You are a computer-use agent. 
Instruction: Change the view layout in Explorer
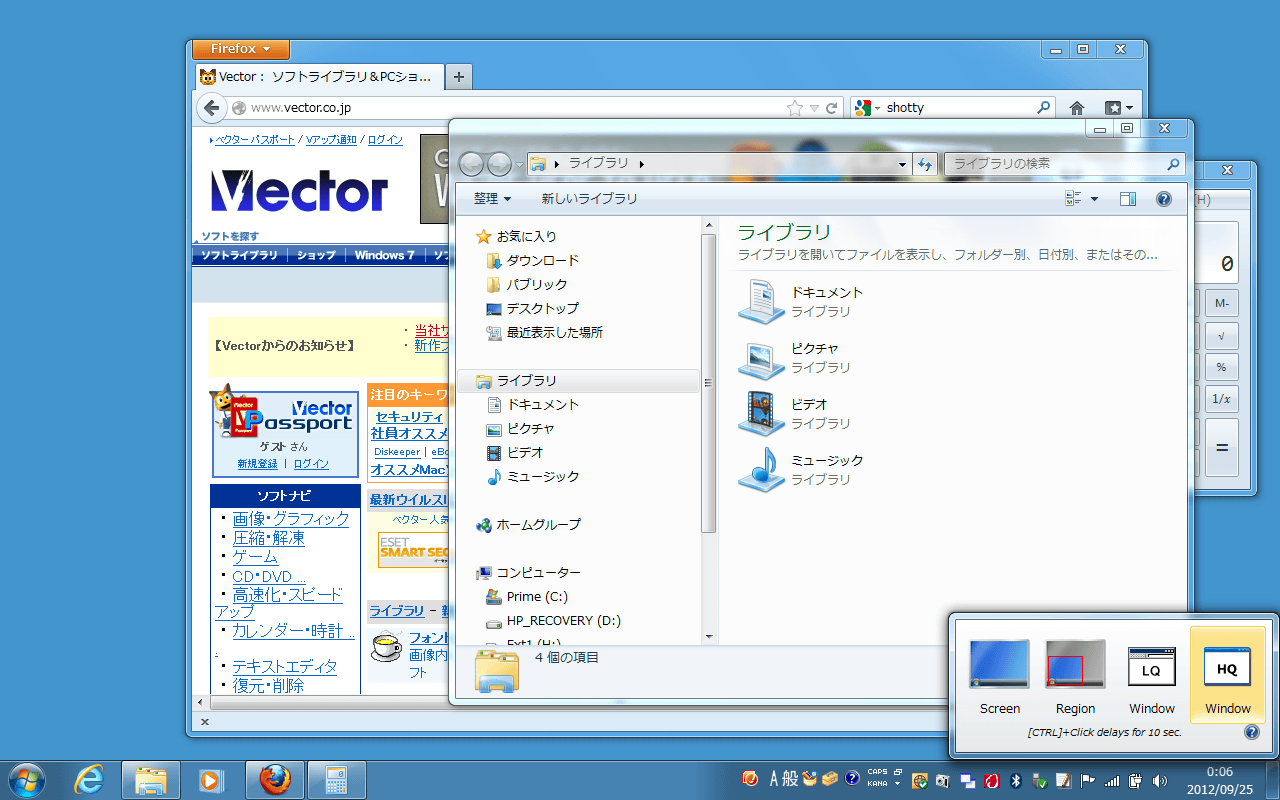click(1074, 199)
